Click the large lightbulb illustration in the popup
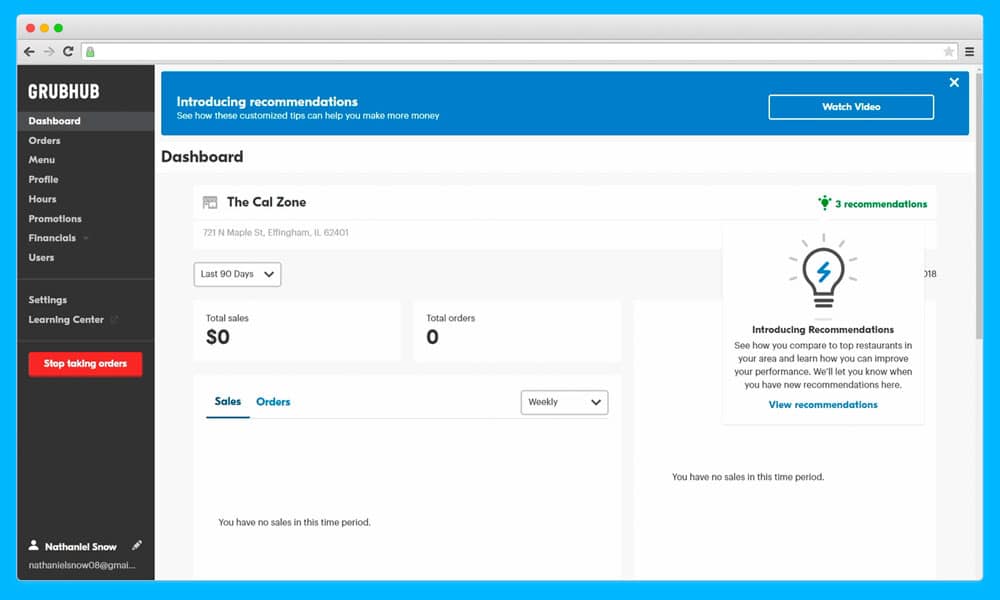Image resolution: width=1000 pixels, height=600 pixels. [823, 273]
